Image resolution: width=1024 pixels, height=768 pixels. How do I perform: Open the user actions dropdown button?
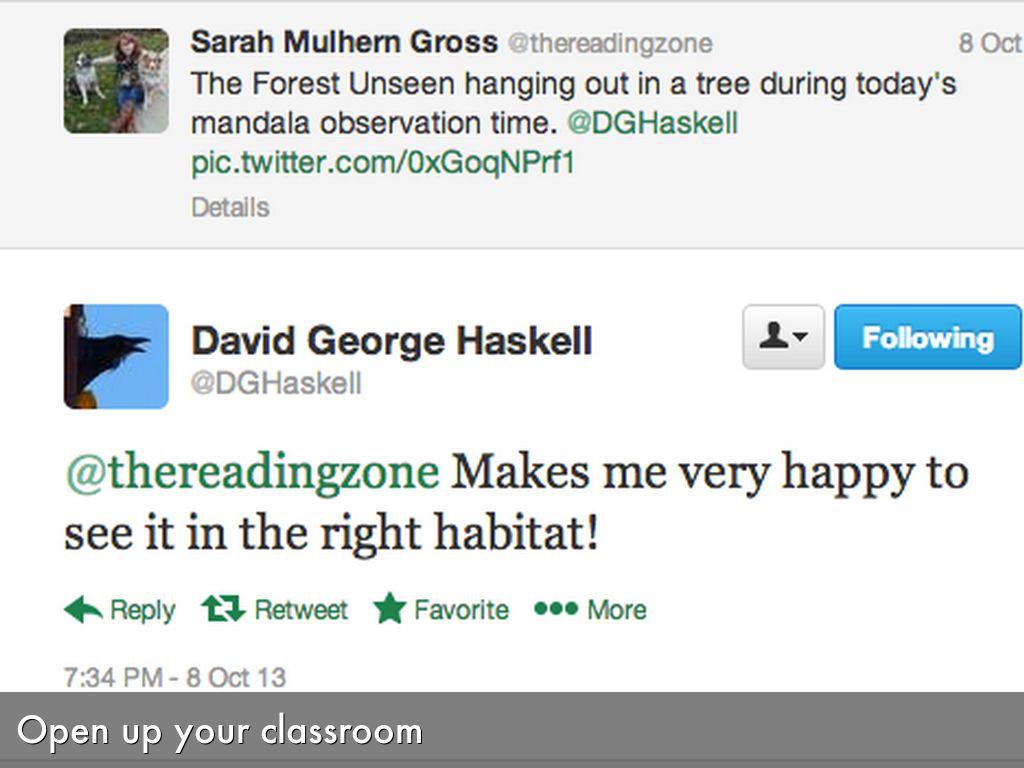pyautogui.click(x=783, y=337)
